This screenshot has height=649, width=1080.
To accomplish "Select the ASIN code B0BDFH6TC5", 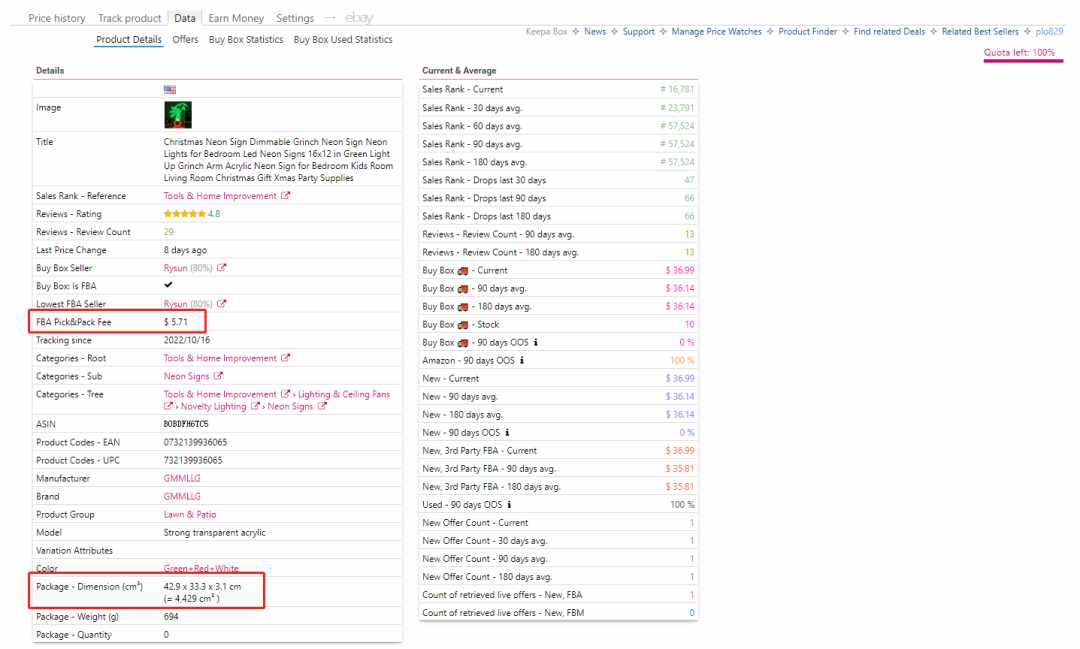I will tap(186, 424).
